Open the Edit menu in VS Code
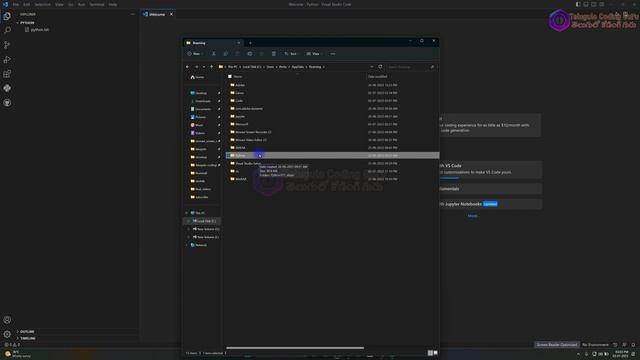The width and height of the screenshot is (640, 360). pyautogui.click(x=27, y=4)
